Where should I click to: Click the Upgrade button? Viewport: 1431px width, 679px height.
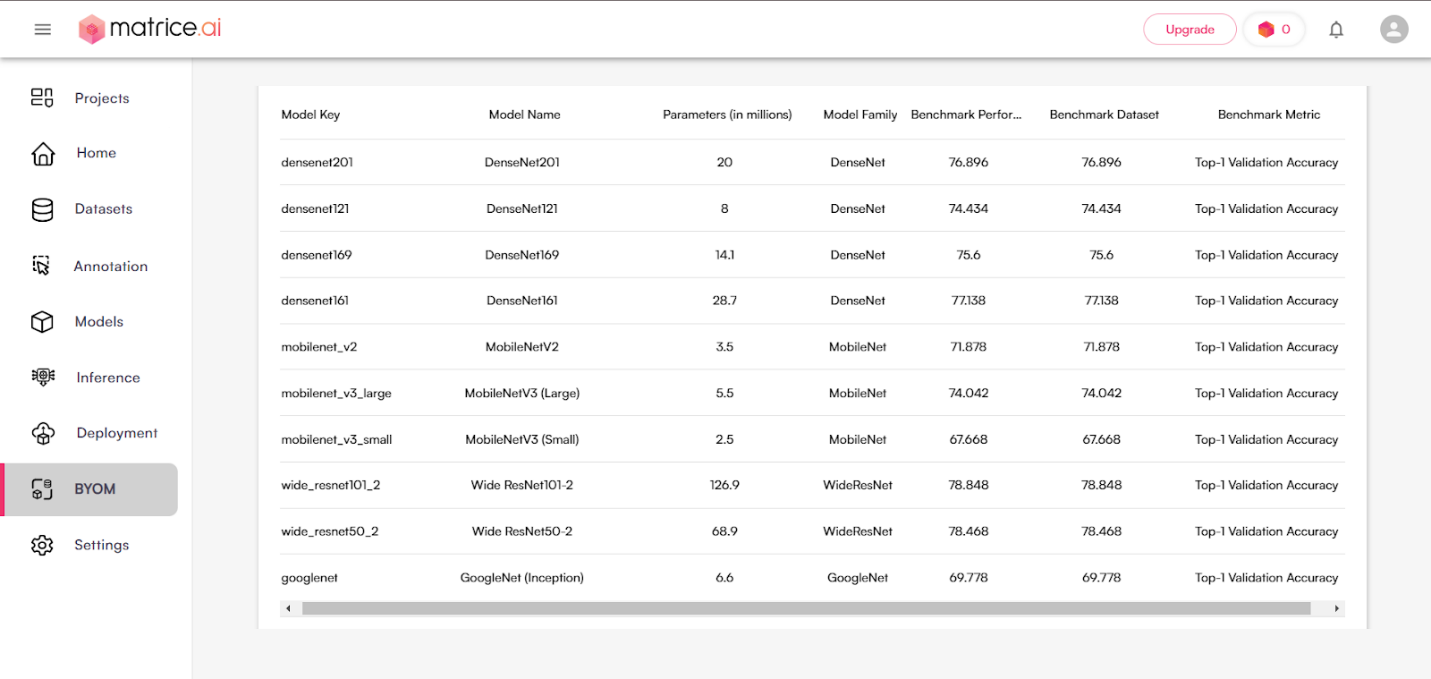click(x=1190, y=29)
